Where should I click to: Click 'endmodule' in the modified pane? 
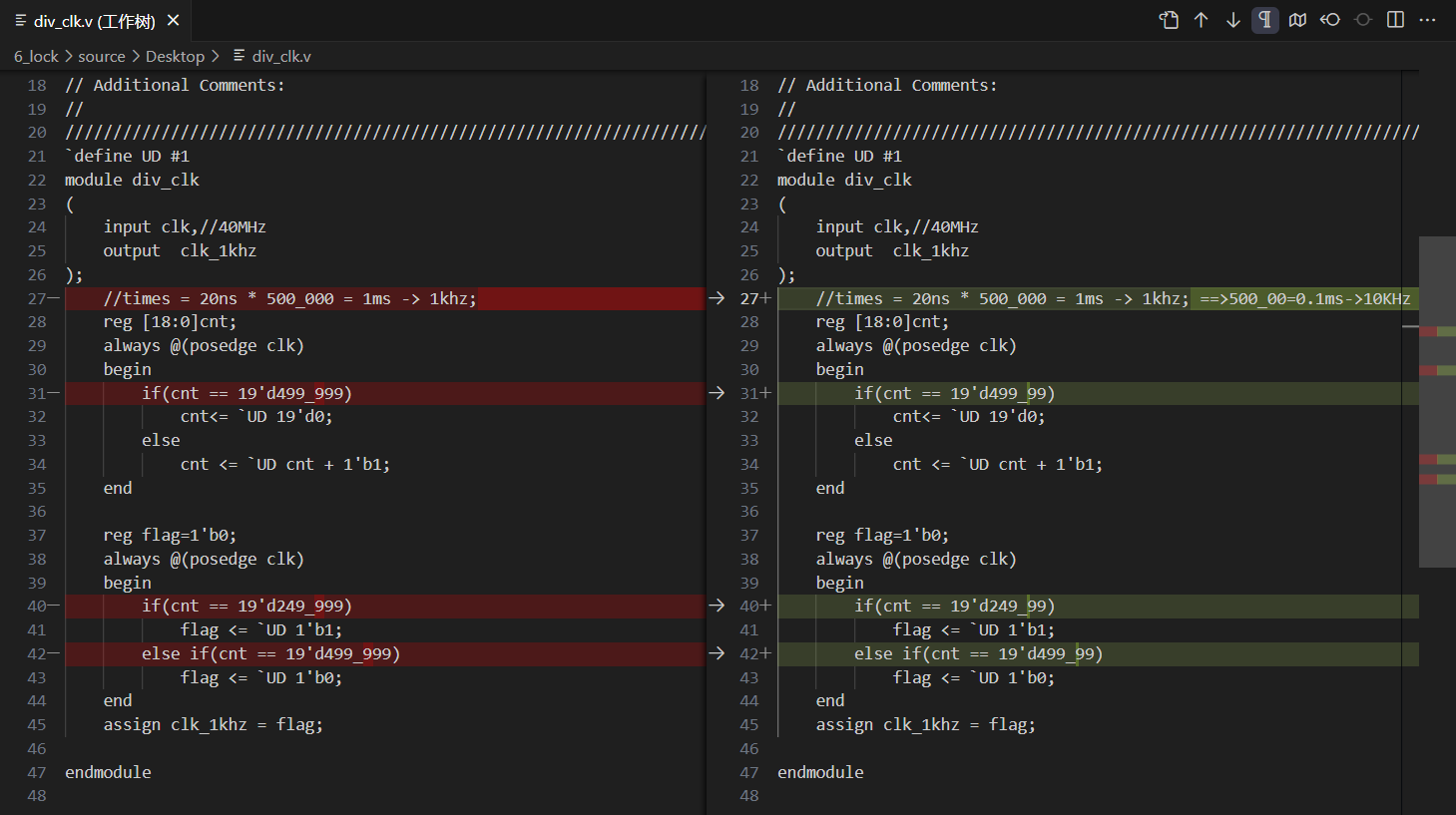[820, 772]
